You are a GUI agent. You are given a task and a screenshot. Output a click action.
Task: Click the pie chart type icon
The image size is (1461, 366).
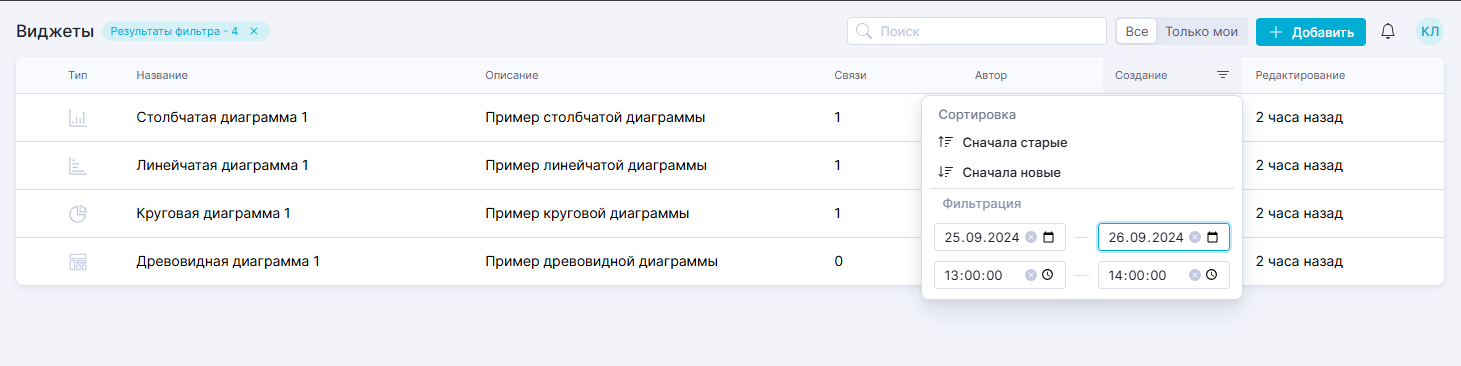pos(78,213)
